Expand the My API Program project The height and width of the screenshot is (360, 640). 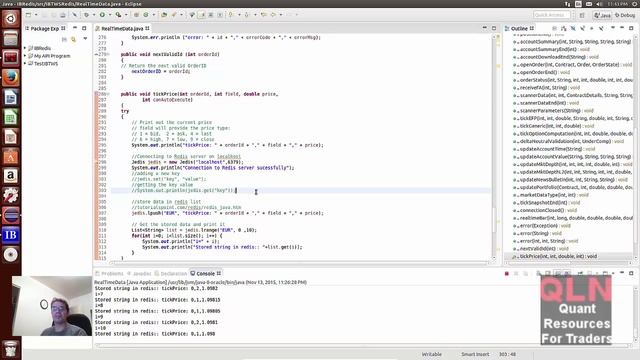click(x=25, y=56)
